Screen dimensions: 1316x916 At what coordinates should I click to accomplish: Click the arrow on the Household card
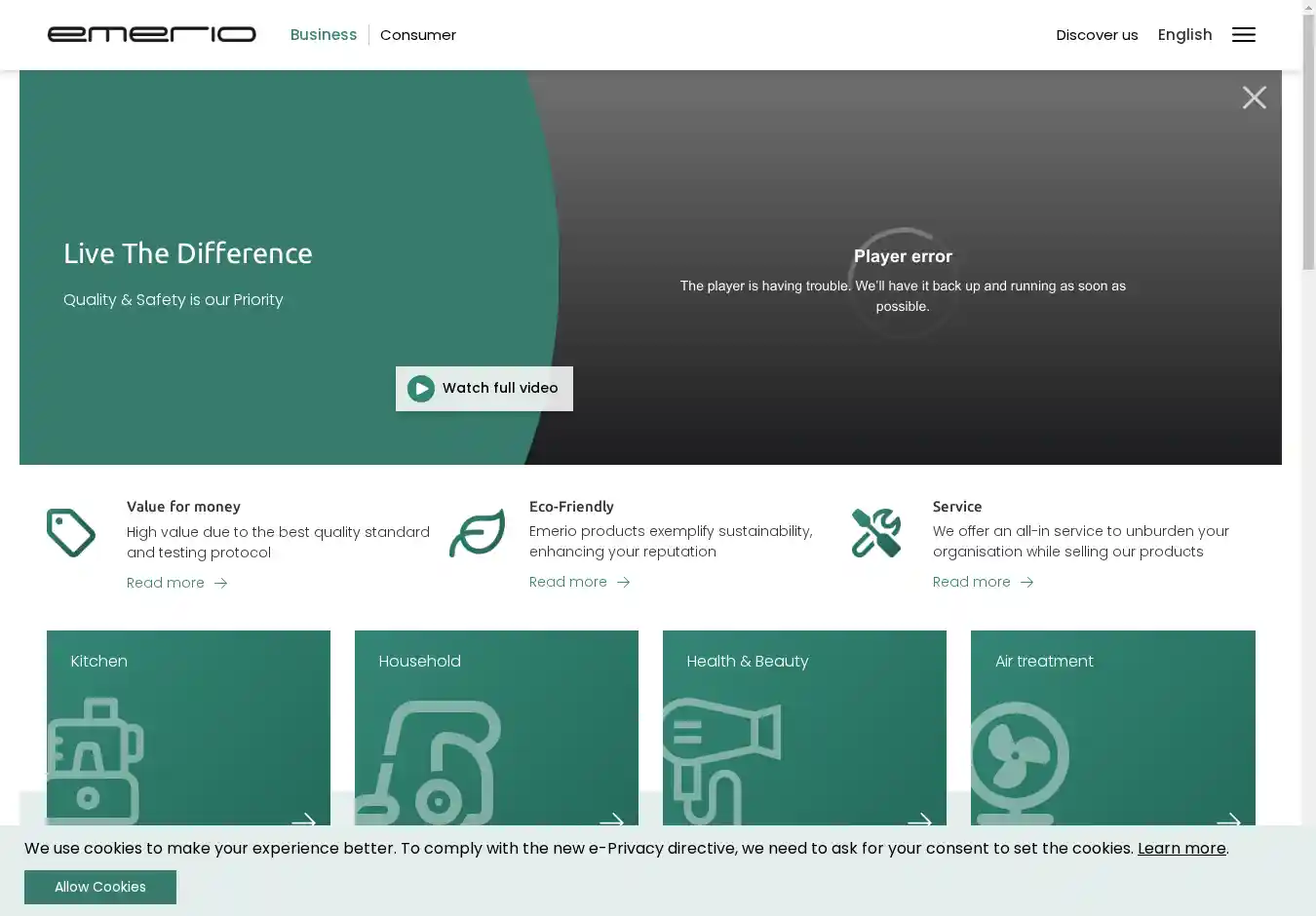[611, 820]
